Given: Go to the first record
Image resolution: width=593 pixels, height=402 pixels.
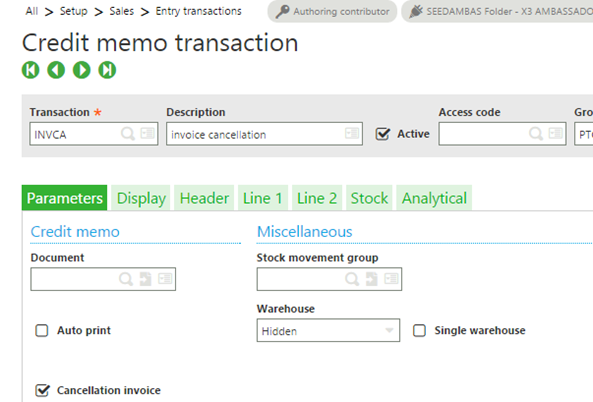Looking at the screenshot, I should point(31,70).
